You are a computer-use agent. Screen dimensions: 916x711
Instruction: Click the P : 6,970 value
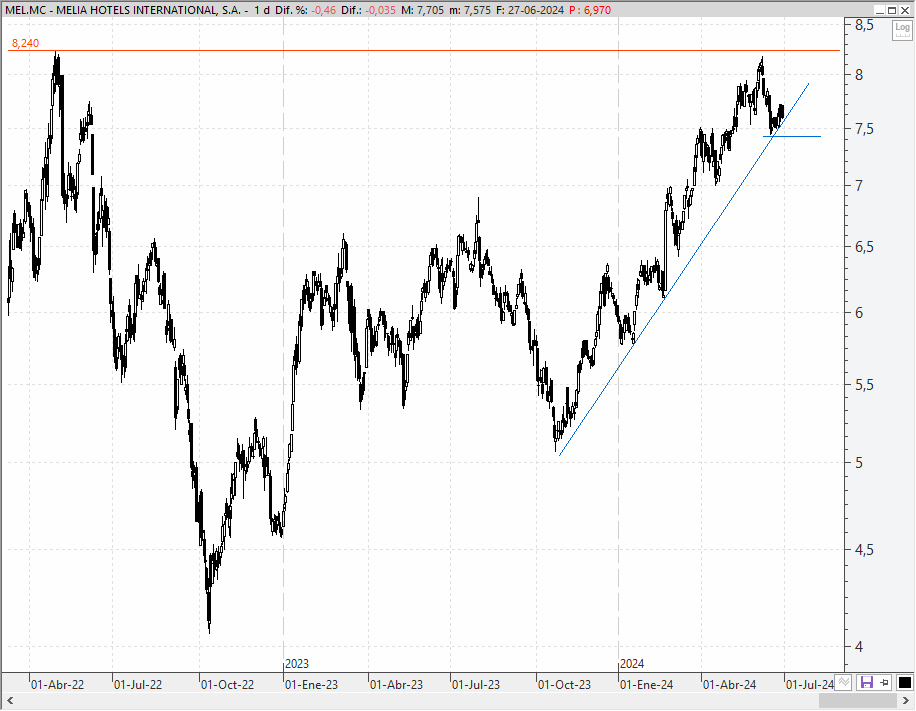click(x=590, y=10)
